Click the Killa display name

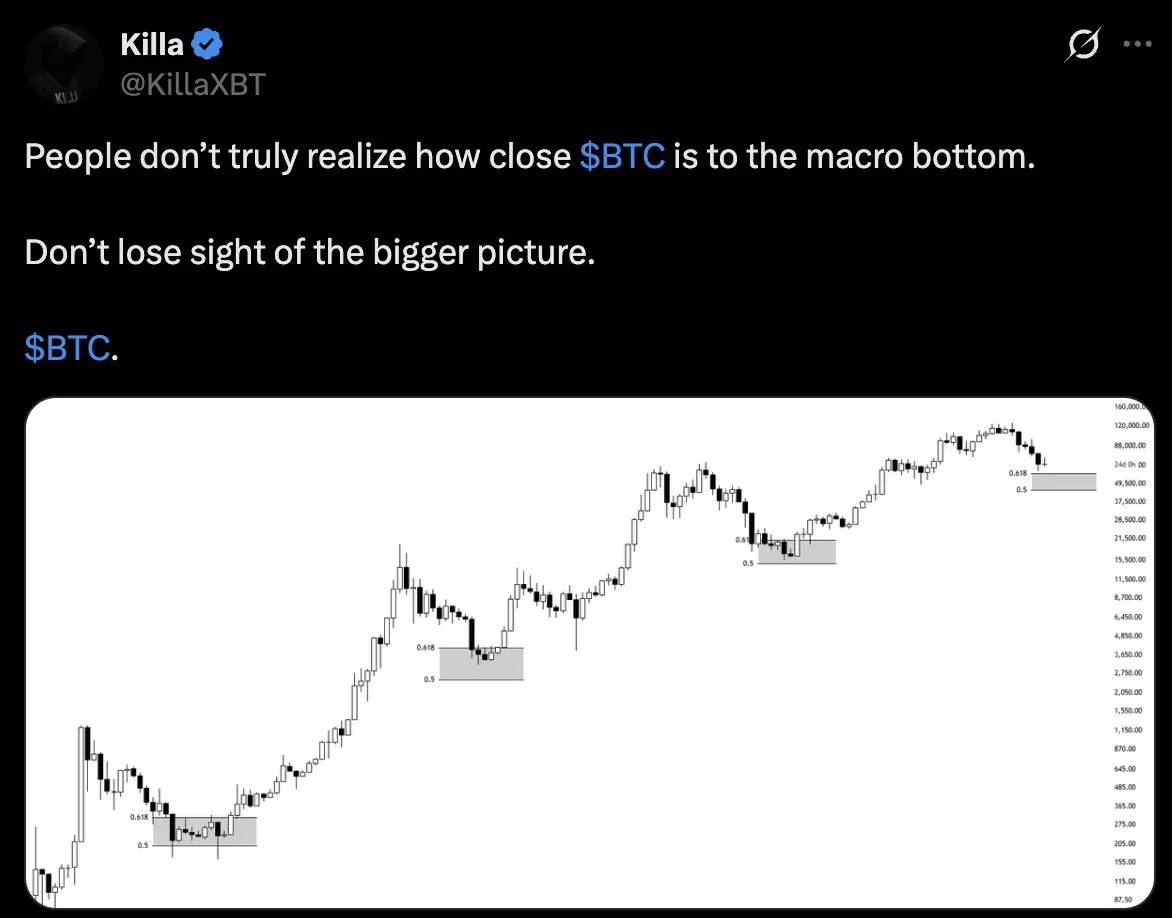(x=152, y=45)
